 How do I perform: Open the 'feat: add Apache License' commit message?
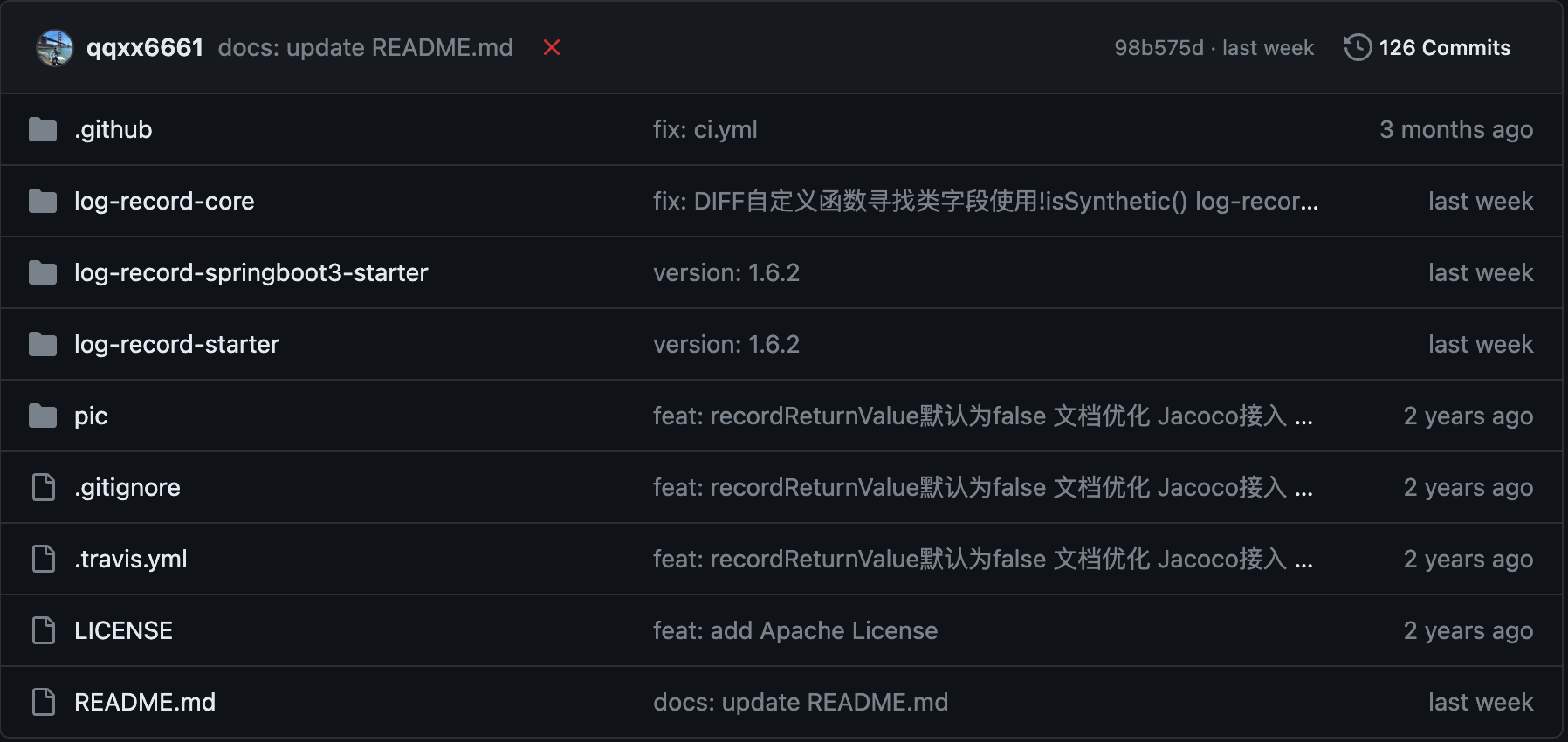click(x=795, y=630)
